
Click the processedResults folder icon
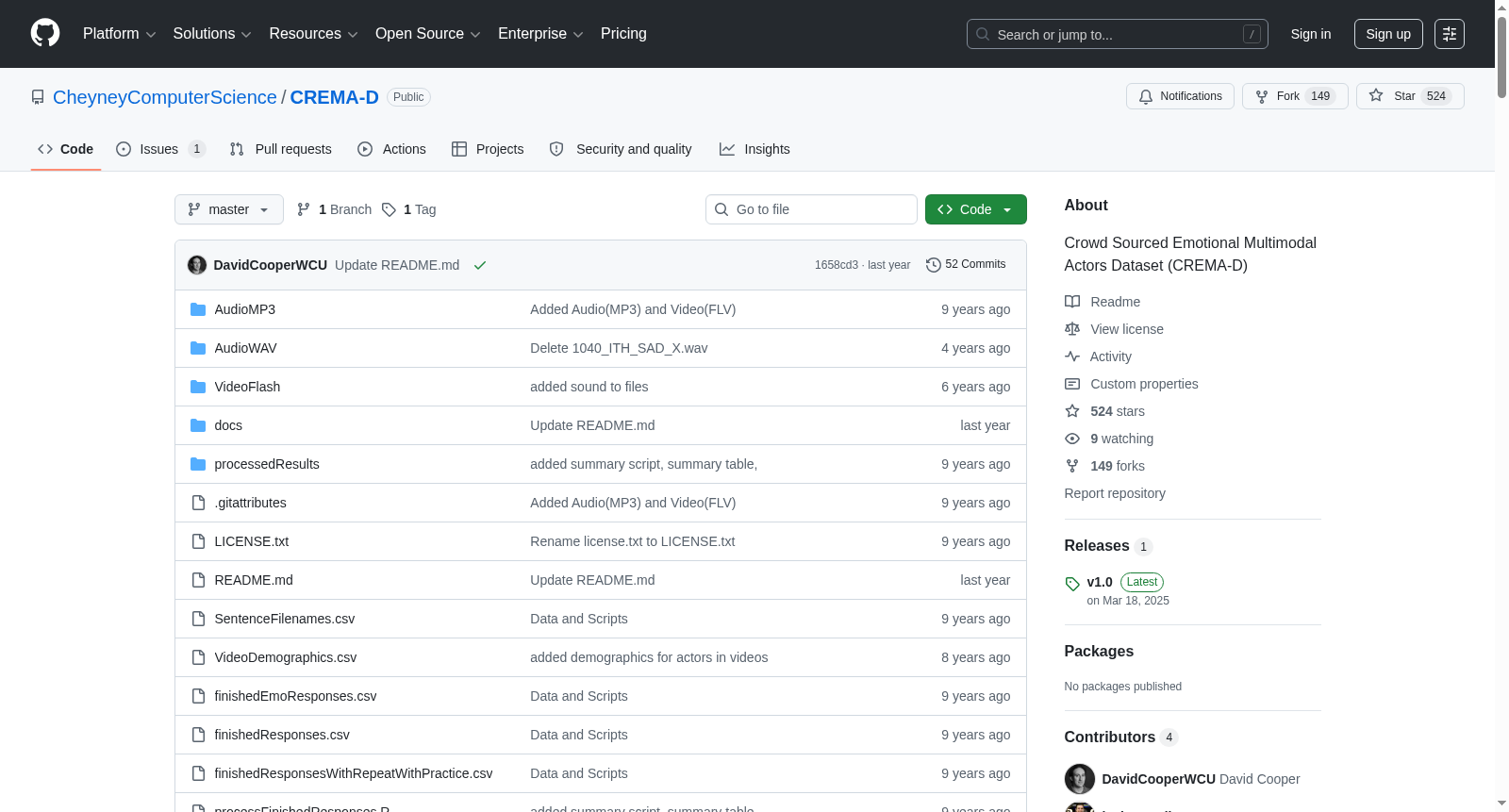coord(198,464)
